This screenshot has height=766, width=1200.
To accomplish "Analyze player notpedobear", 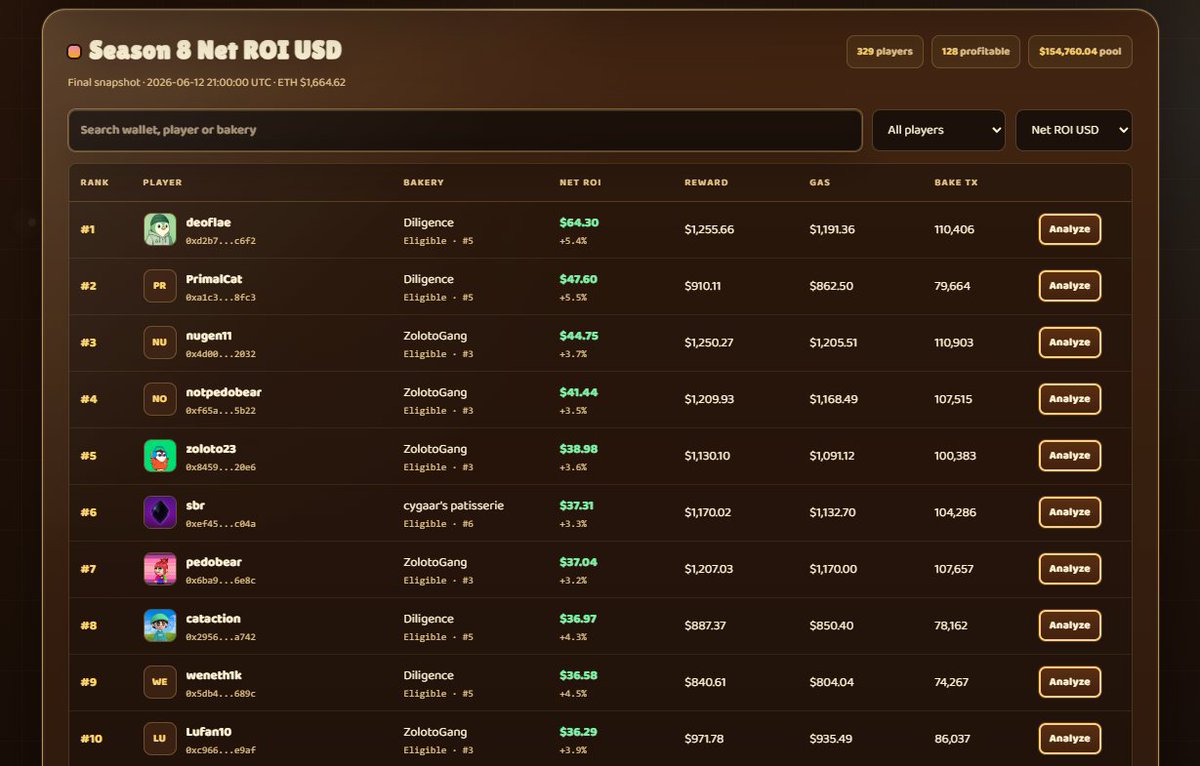I will (1070, 399).
